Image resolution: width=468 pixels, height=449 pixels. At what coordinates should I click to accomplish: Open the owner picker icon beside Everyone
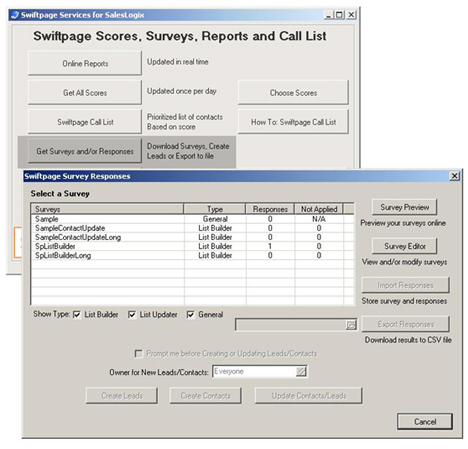pos(301,371)
